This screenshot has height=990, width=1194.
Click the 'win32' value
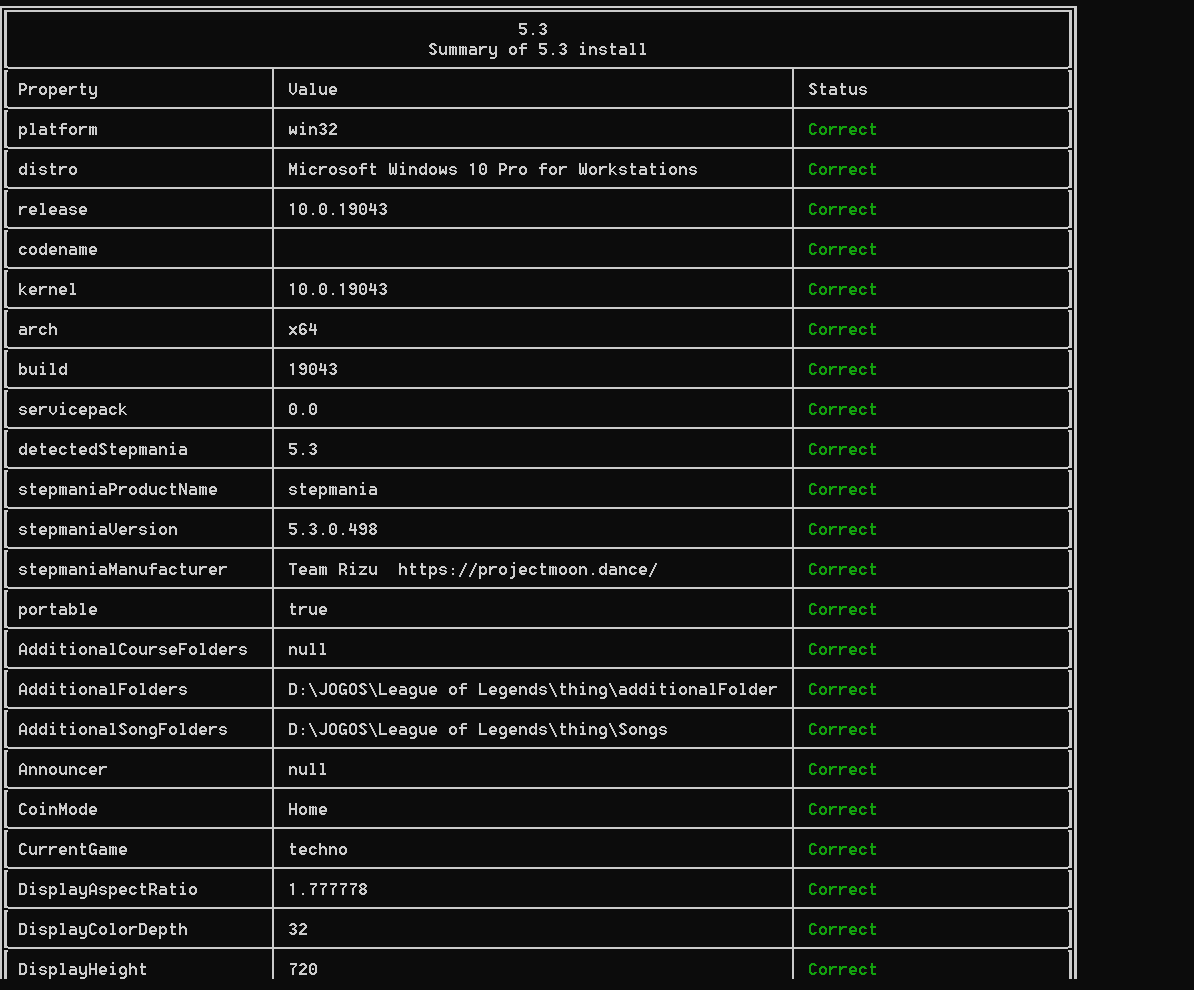coord(313,129)
